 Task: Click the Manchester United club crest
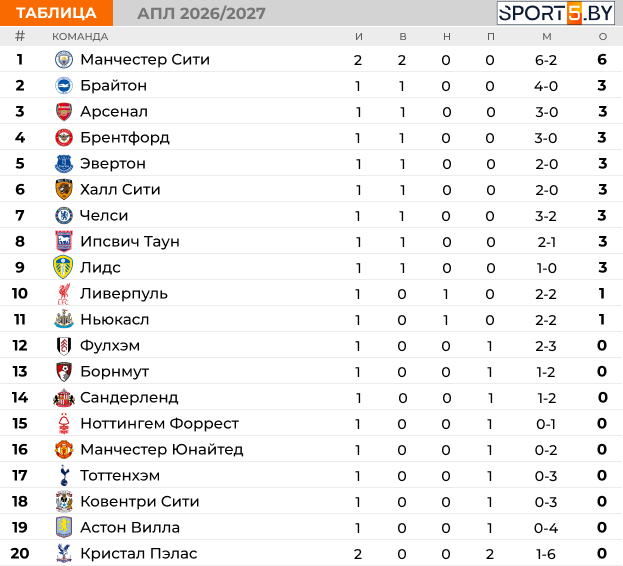click(64, 449)
